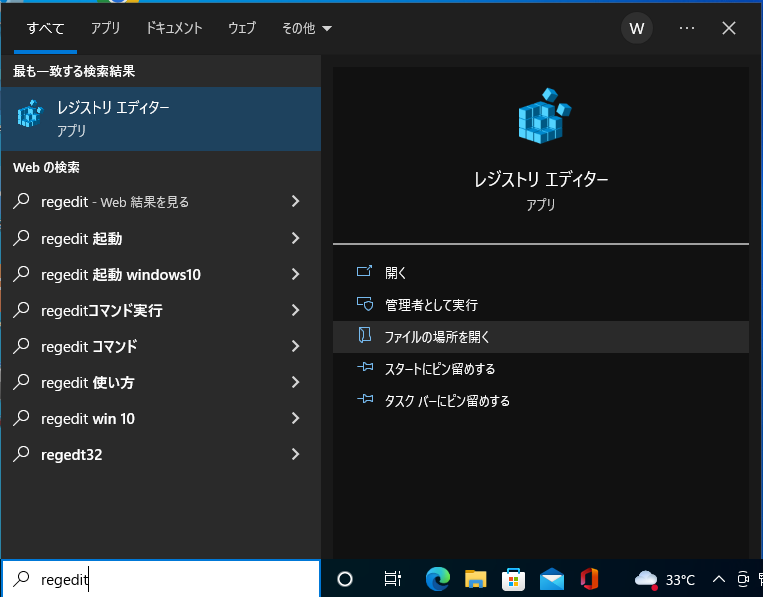Switch to the ドキュメント tab
Viewport: 763px width, 597px height.
(174, 28)
